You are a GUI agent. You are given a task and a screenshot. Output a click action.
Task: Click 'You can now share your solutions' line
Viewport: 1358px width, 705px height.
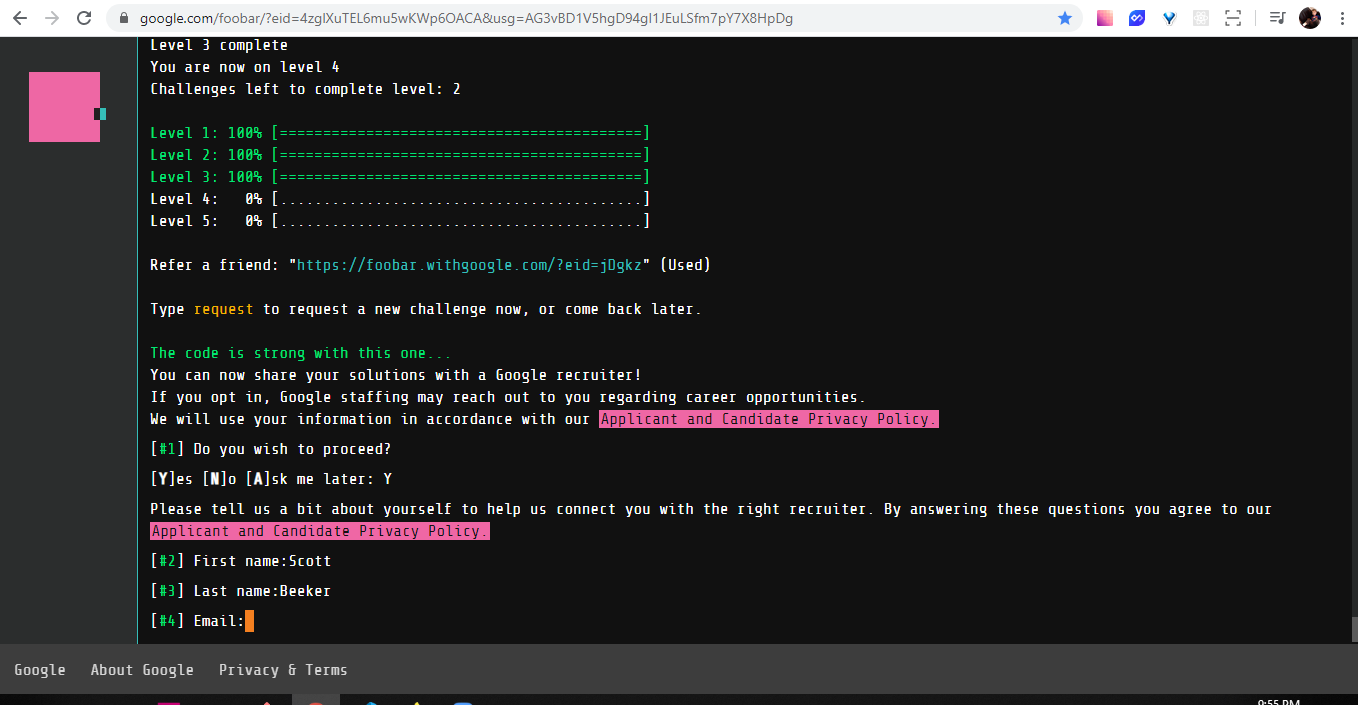(396, 375)
